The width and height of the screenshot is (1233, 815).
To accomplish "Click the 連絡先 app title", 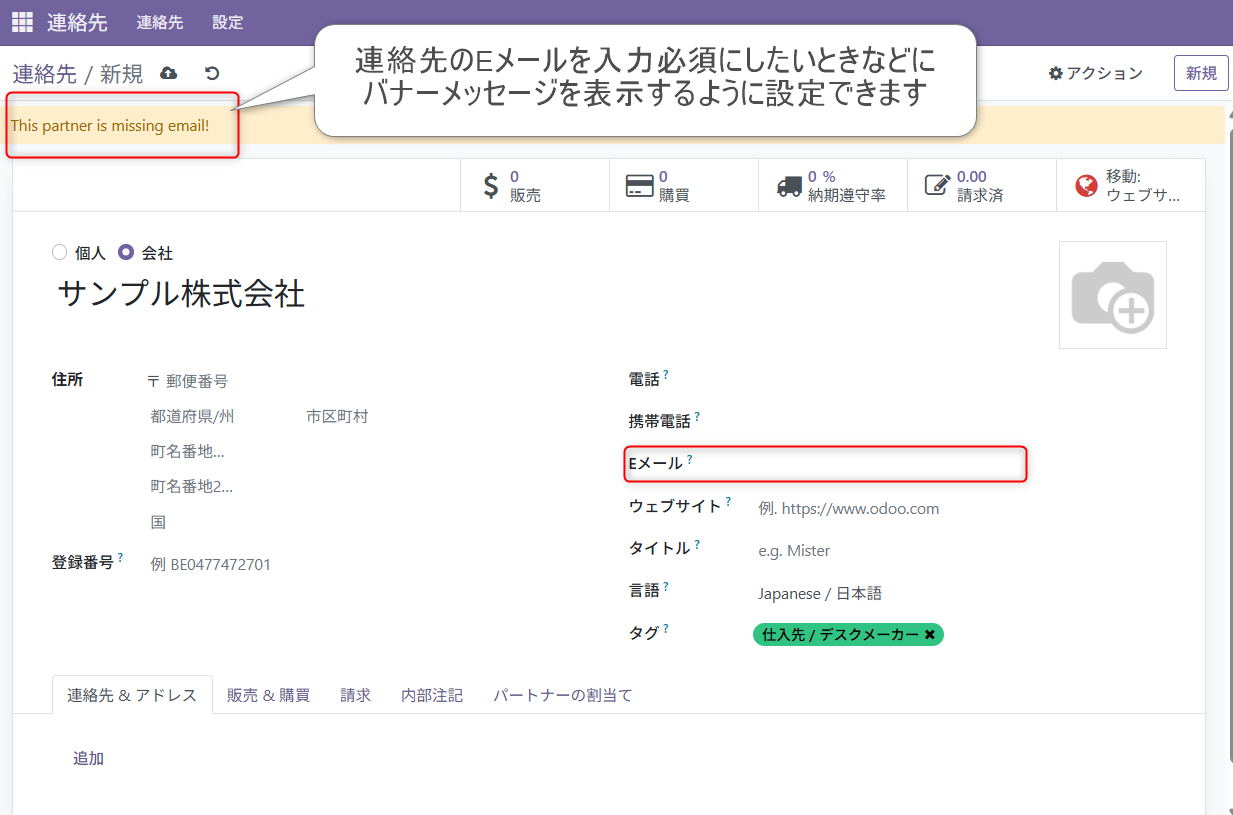I will (x=77, y=22).
